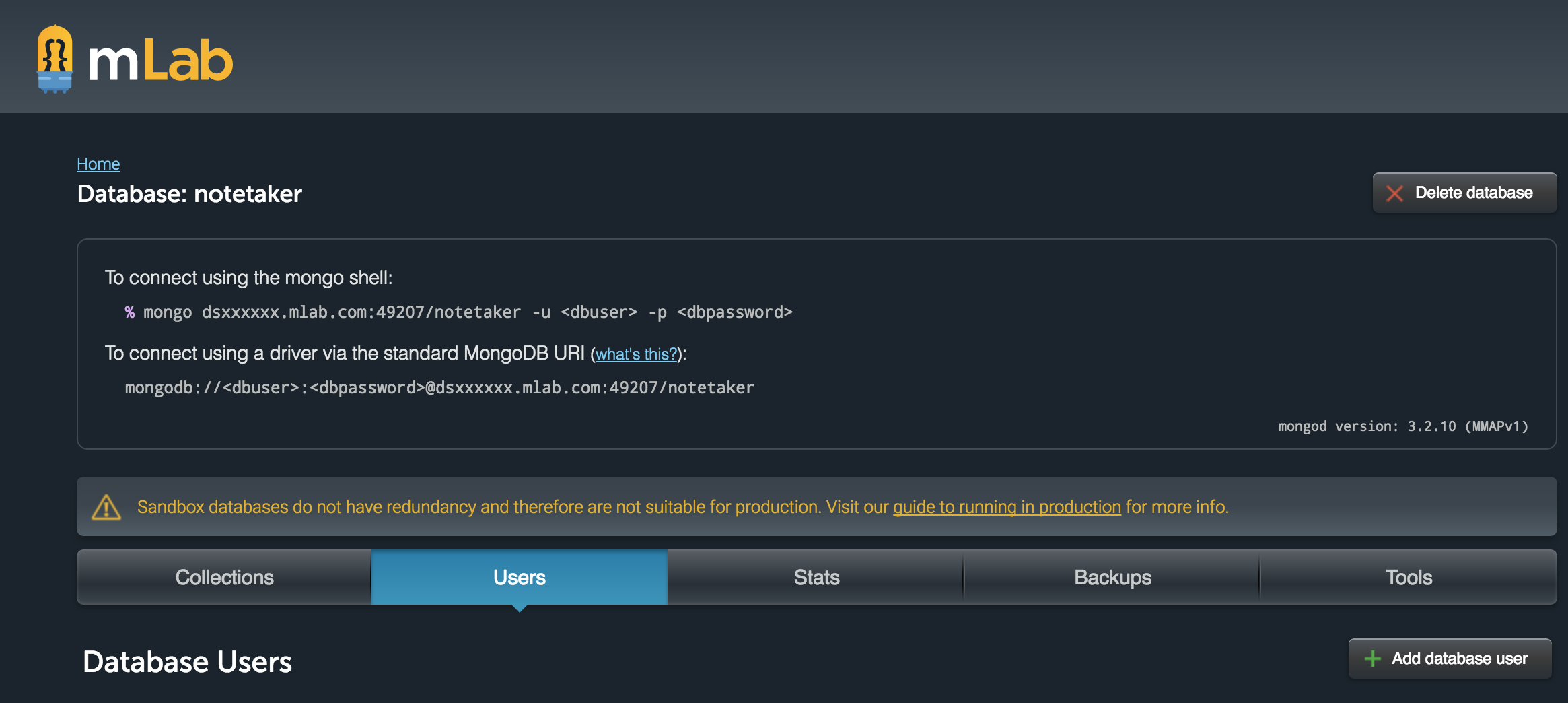1568x703 pixels.
Task: Click the mLab logo
Action: pyautogui.click(x=135, y=59)
